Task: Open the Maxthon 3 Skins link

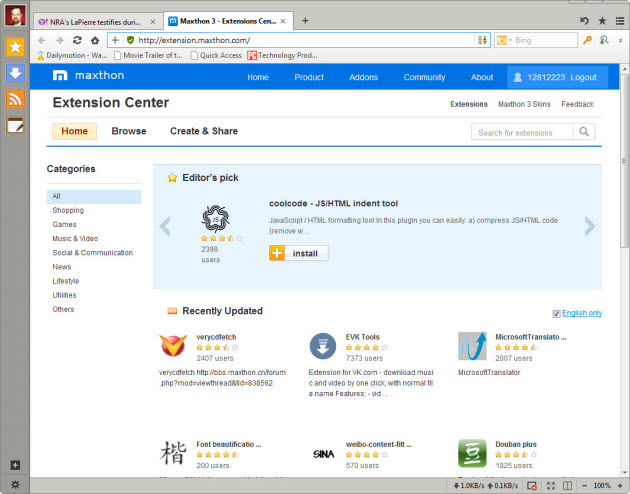Action: (524, 104)
